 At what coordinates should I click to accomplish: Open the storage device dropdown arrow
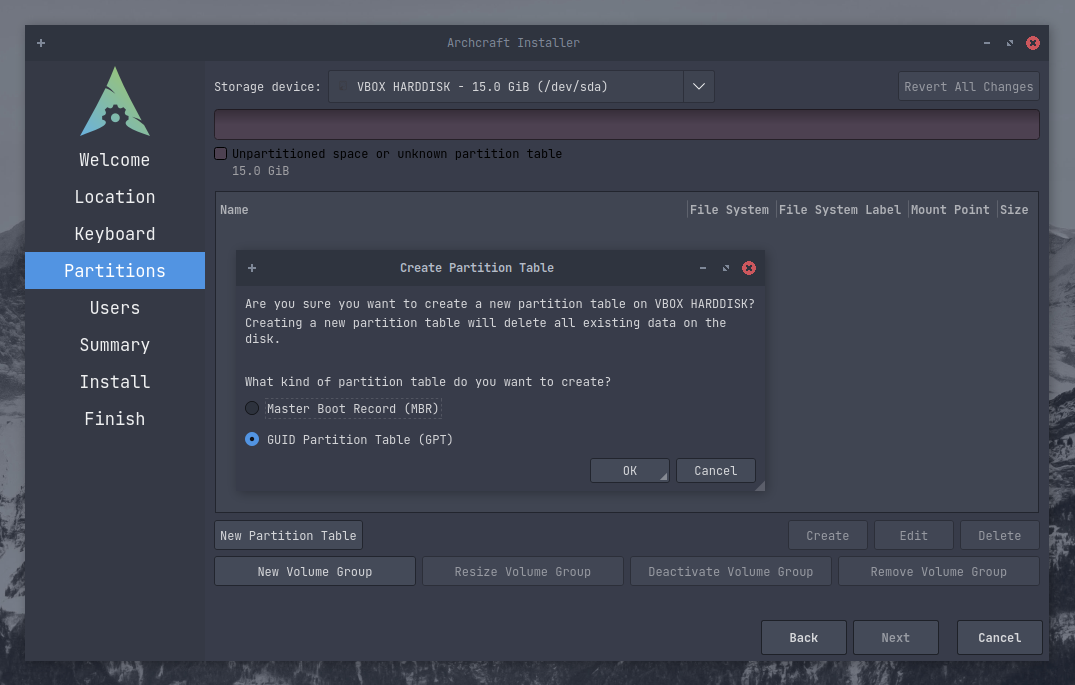pyautogui.click(x=699, y=87)
